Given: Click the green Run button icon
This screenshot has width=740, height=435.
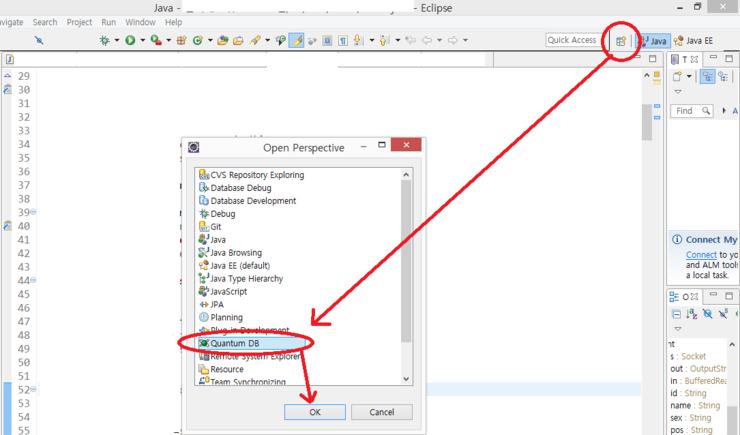Looking at the screenshot, I should [x=130, y=41].
